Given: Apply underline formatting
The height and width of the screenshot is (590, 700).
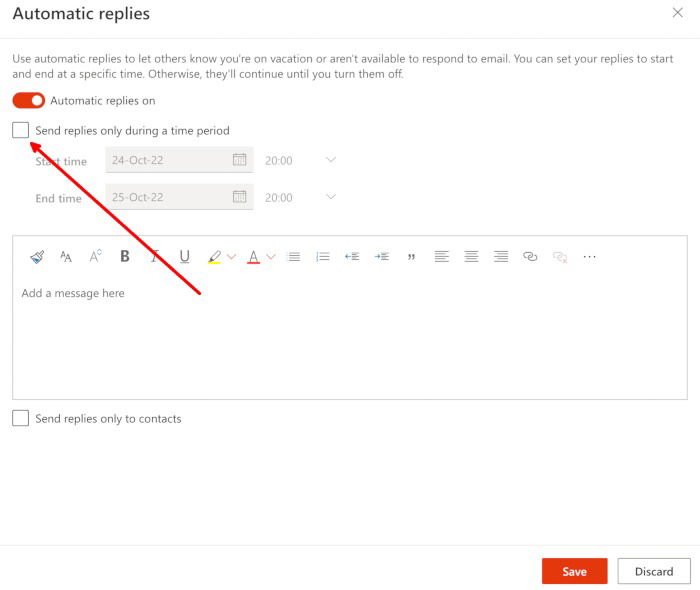Looking at the screenshot, I should click(185, 257).
